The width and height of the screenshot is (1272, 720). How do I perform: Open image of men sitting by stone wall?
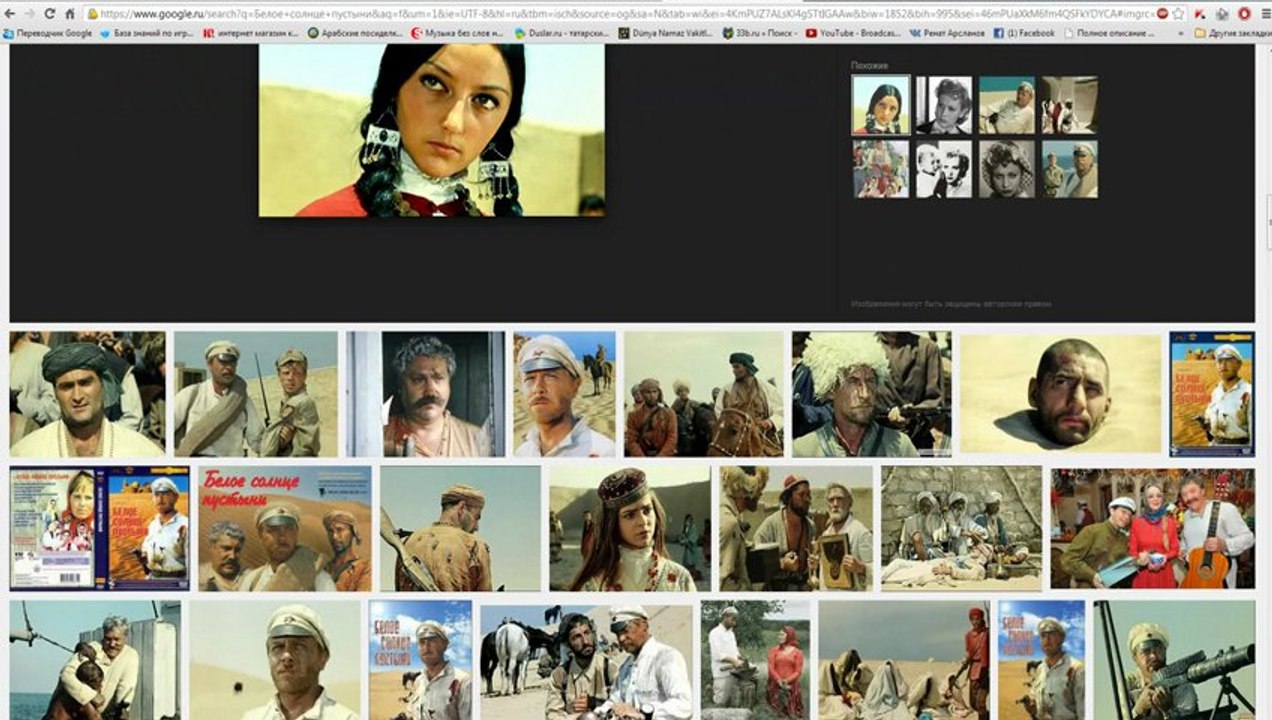coord(961,528)
